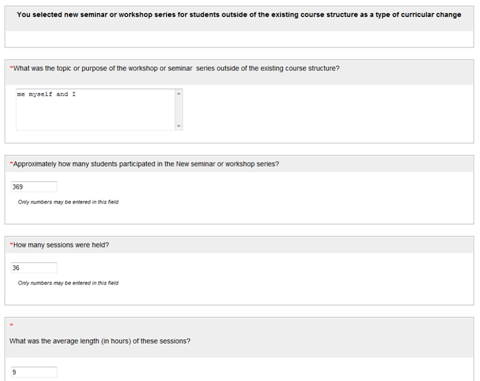
Task: Click the empty white strip beneath the heading banner
Action: pos(239,39)
